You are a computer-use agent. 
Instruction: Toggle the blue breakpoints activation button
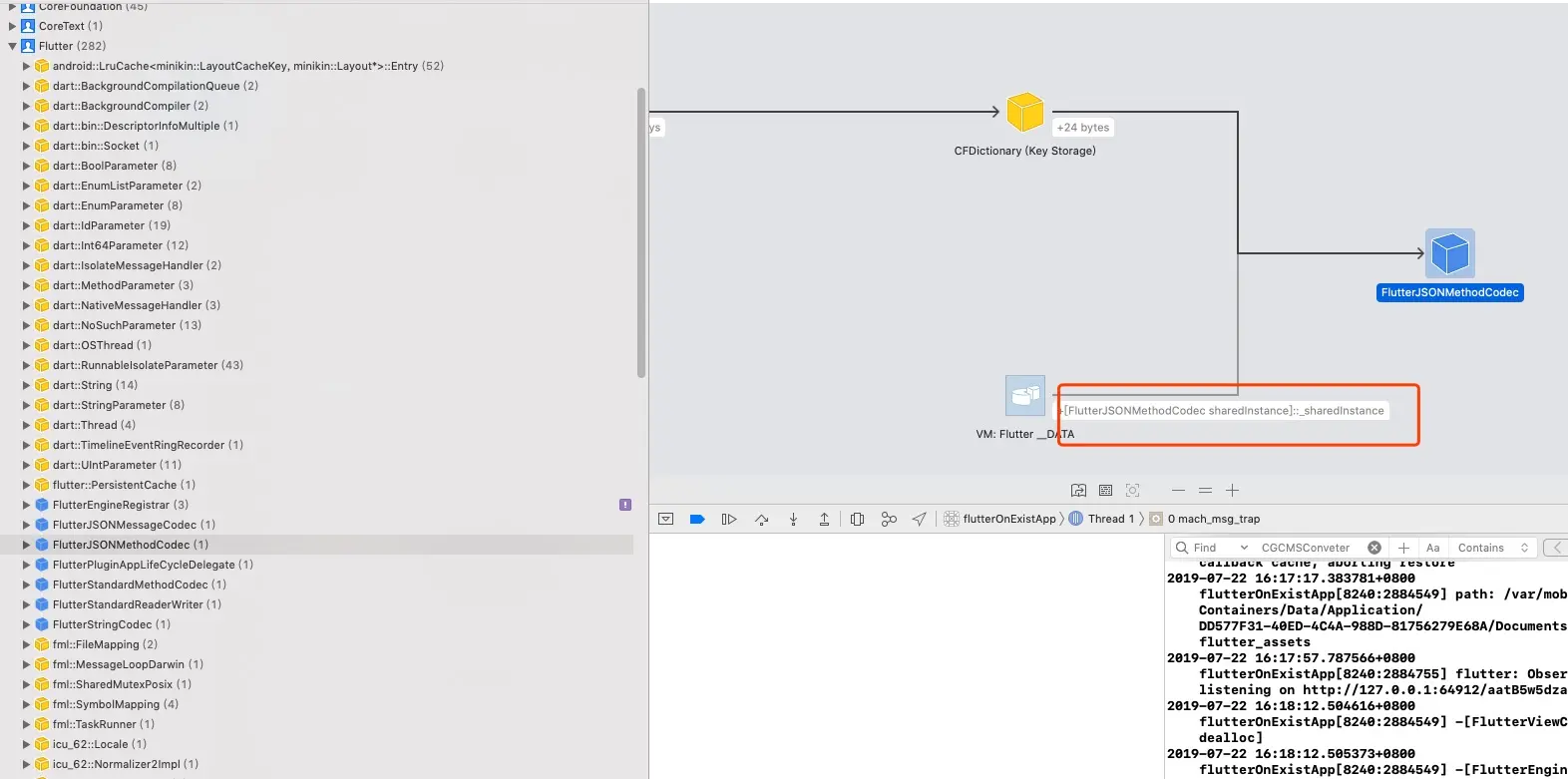[697, 519]
